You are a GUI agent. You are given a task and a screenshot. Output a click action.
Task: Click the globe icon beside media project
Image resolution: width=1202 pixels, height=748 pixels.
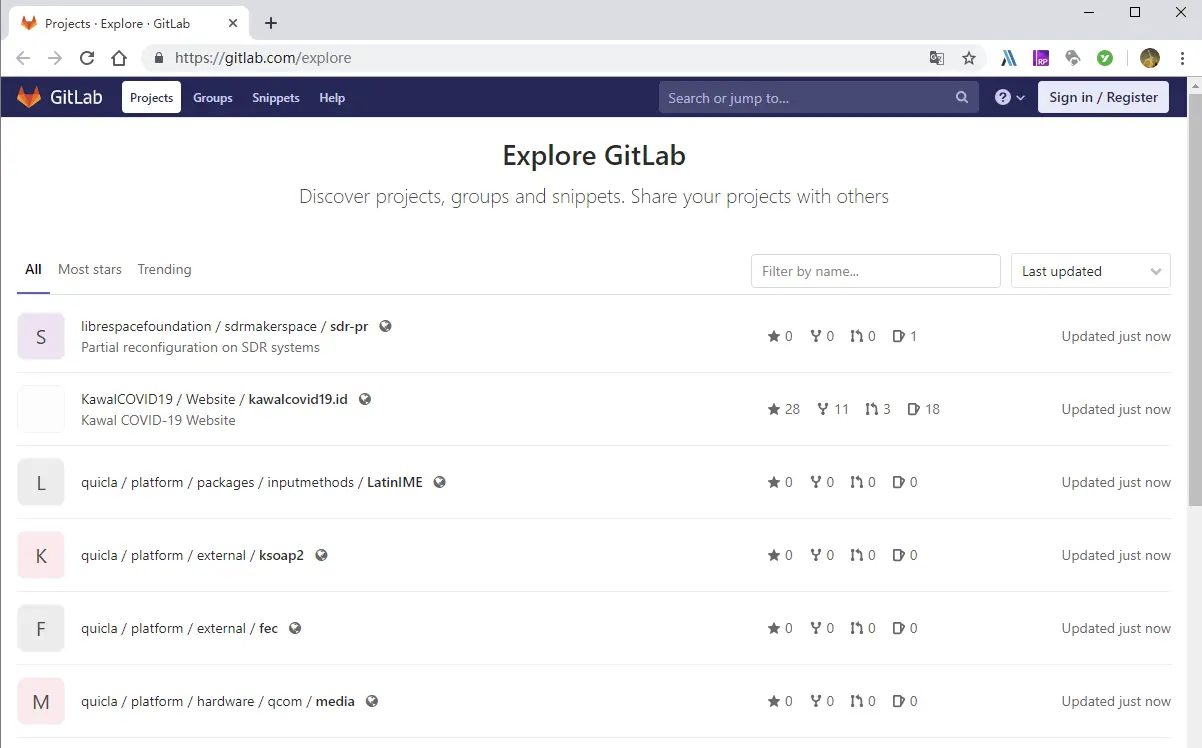coord(372,701)
